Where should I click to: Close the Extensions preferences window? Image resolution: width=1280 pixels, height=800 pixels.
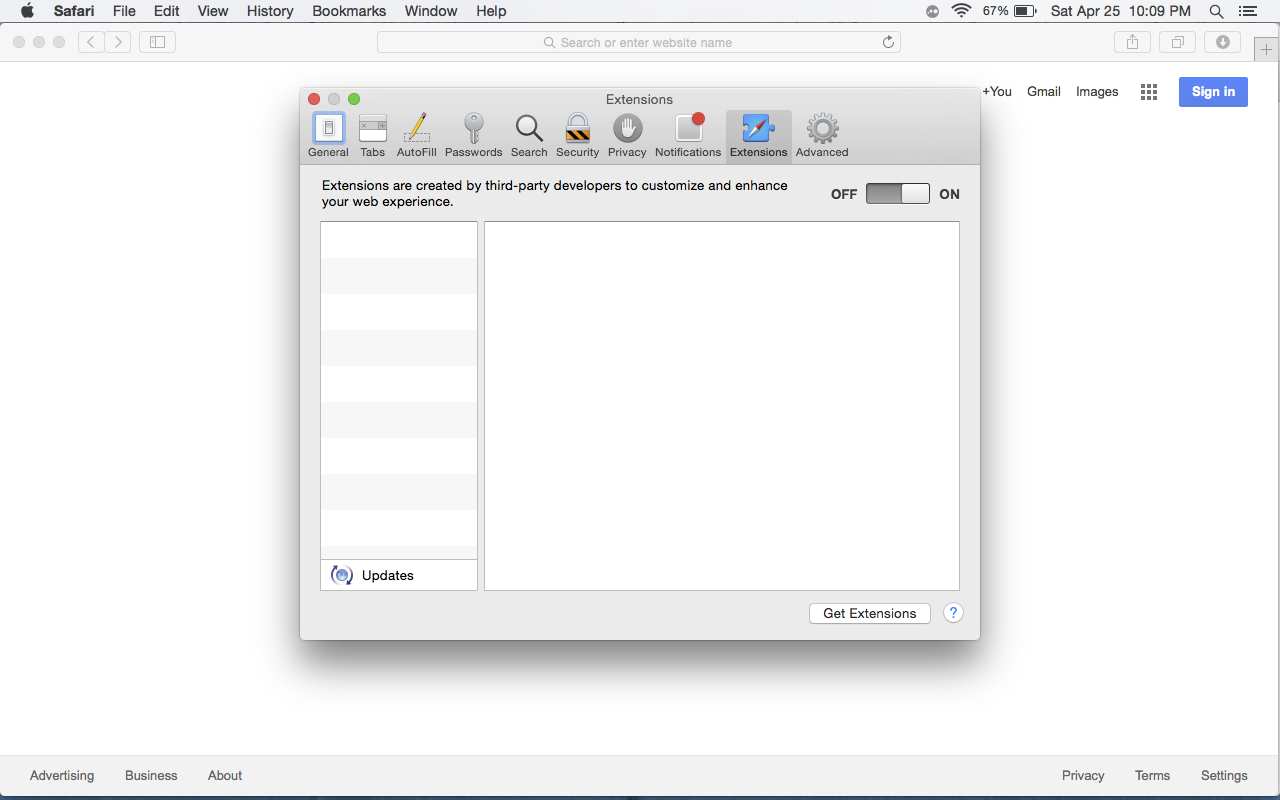(x=314, y=99)
